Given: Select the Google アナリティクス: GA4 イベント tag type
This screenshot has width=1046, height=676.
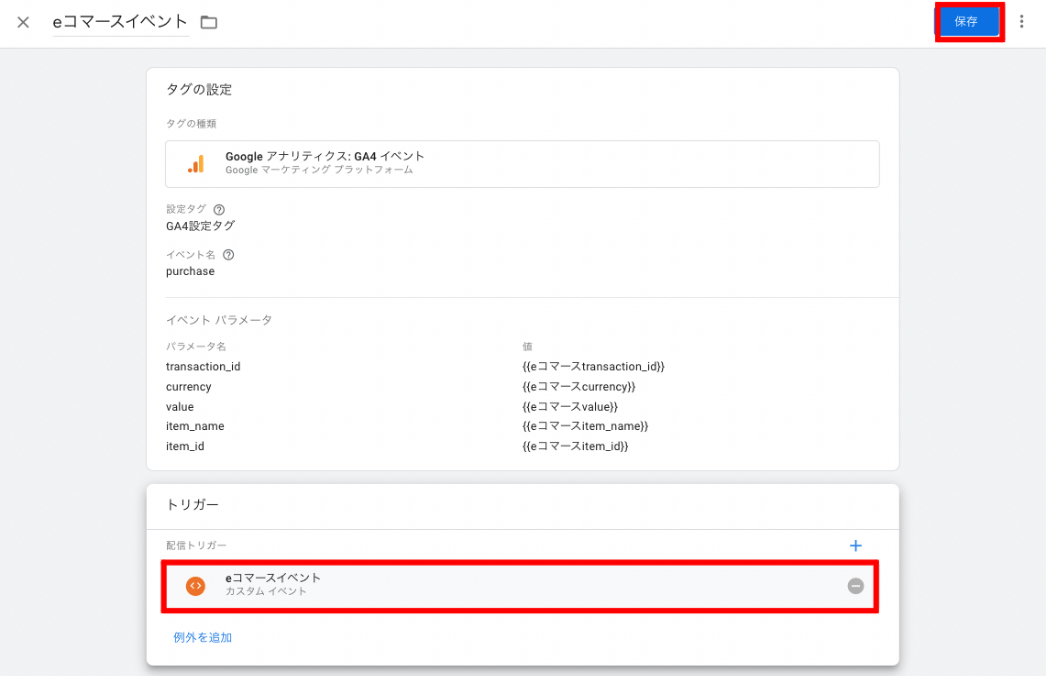Looking at the screenshot, I should point(522,163).
